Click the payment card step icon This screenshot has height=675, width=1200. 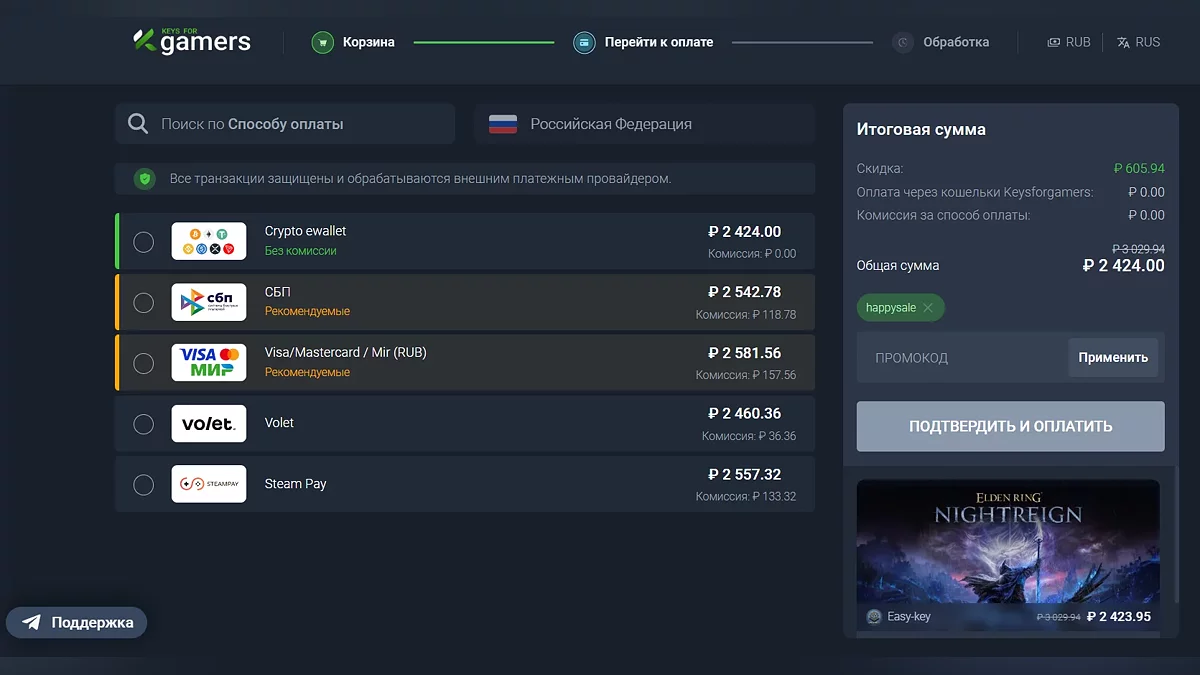click(584, 42)
